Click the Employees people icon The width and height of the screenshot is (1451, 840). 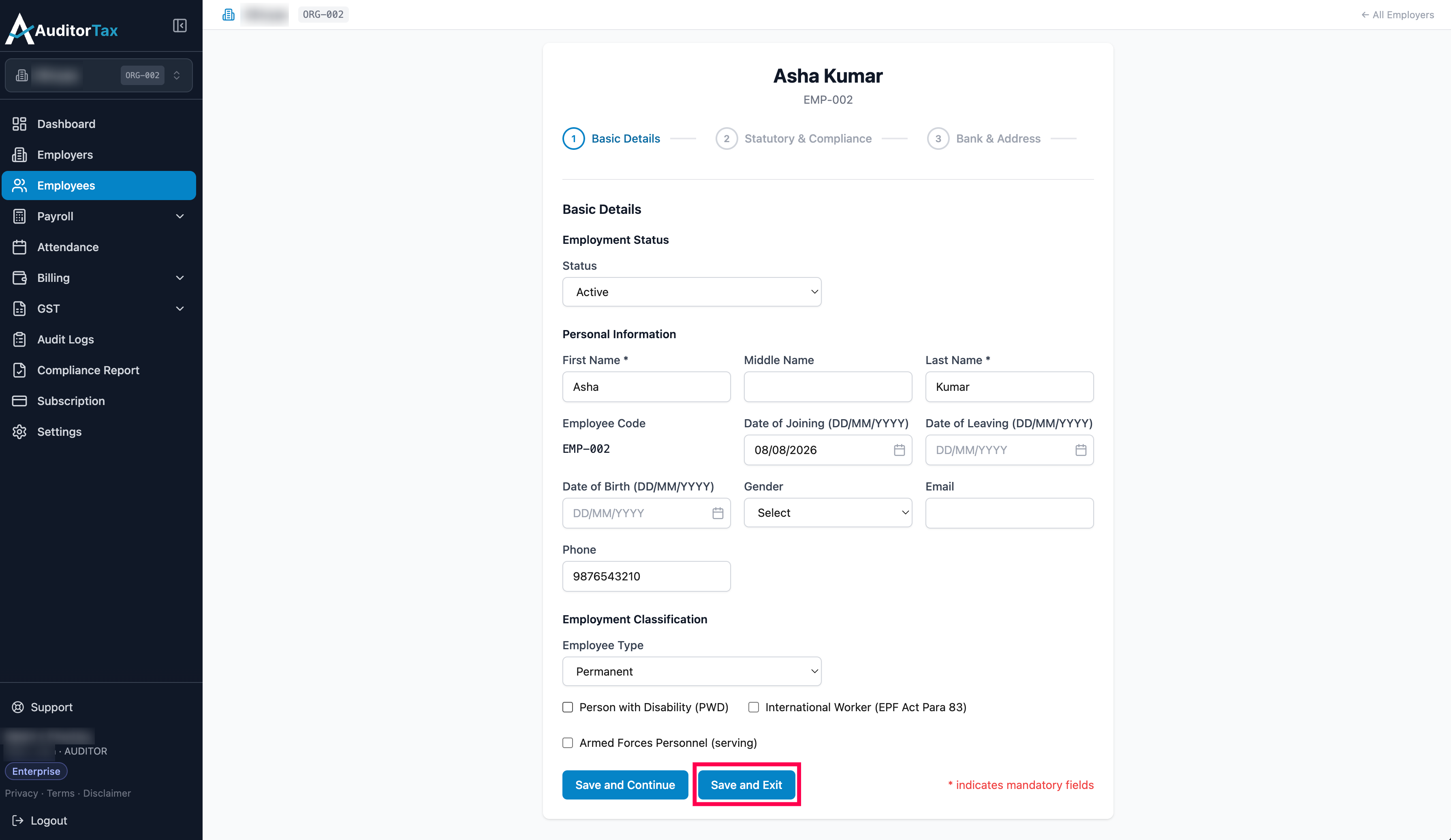pyautogui.click(x=19, y=185)
